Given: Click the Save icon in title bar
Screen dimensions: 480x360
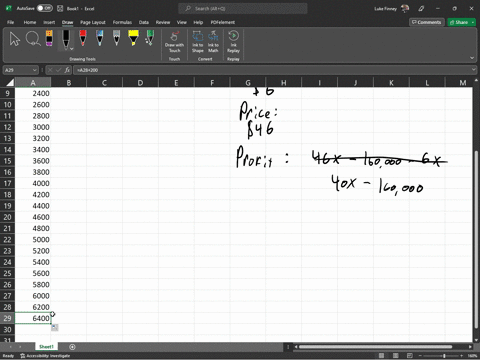Looking at the screenshot, I should (60, 8).
